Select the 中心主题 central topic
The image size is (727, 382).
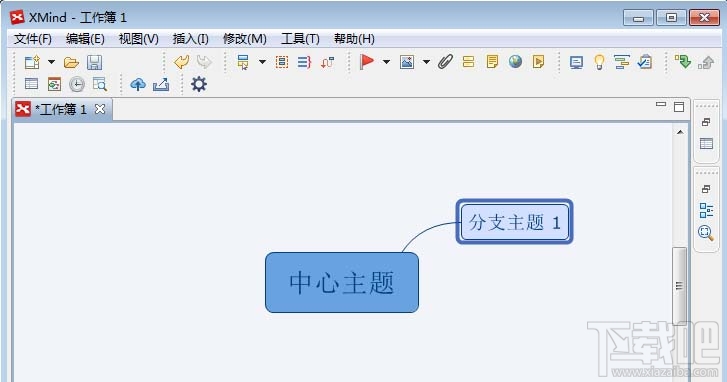click(x=342, y=282)
